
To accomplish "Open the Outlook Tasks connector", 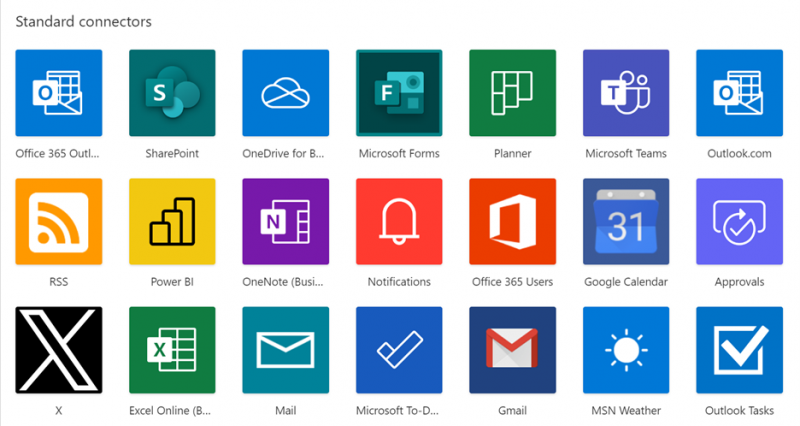I will [x=739, y=350].
